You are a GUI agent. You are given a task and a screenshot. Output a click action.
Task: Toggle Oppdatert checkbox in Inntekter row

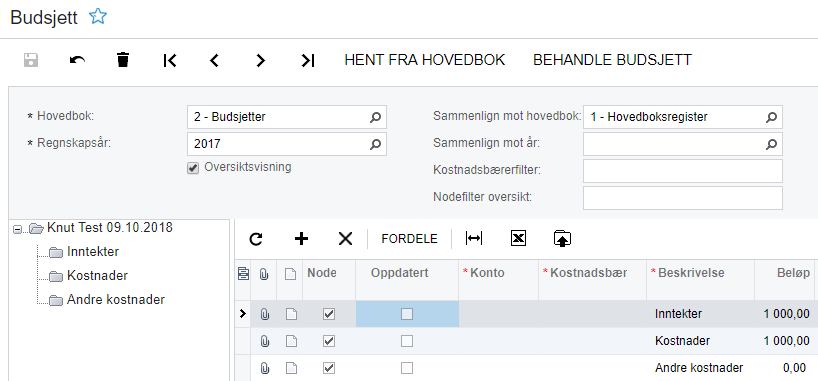tap(407, 314)
